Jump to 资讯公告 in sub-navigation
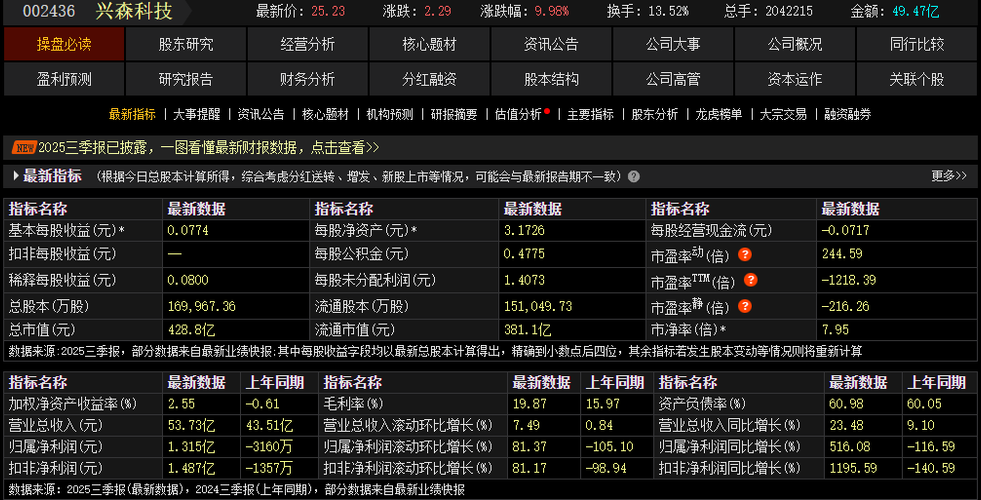981x500 pixels. 261,115
